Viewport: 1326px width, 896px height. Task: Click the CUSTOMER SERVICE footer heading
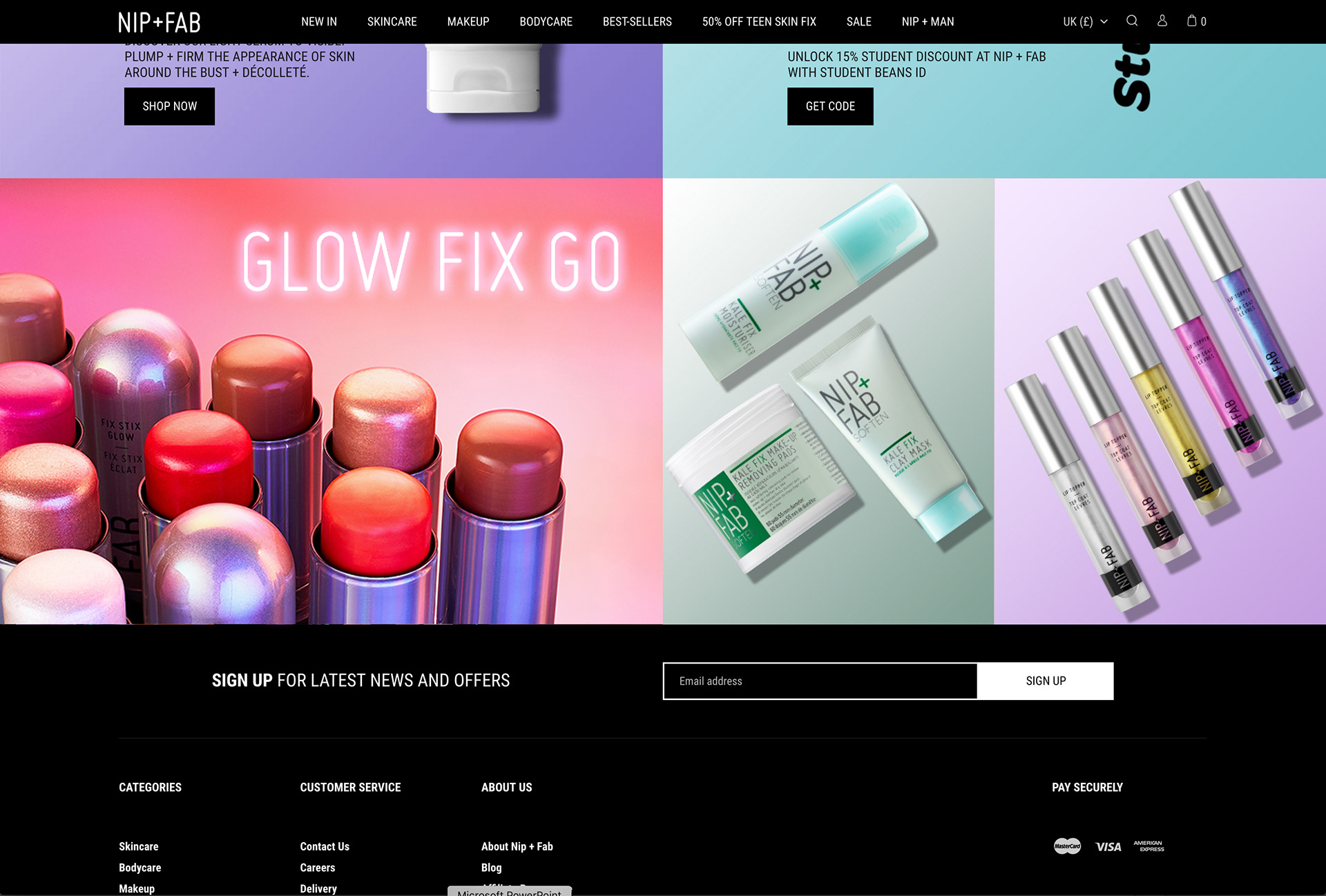[350, 787]
